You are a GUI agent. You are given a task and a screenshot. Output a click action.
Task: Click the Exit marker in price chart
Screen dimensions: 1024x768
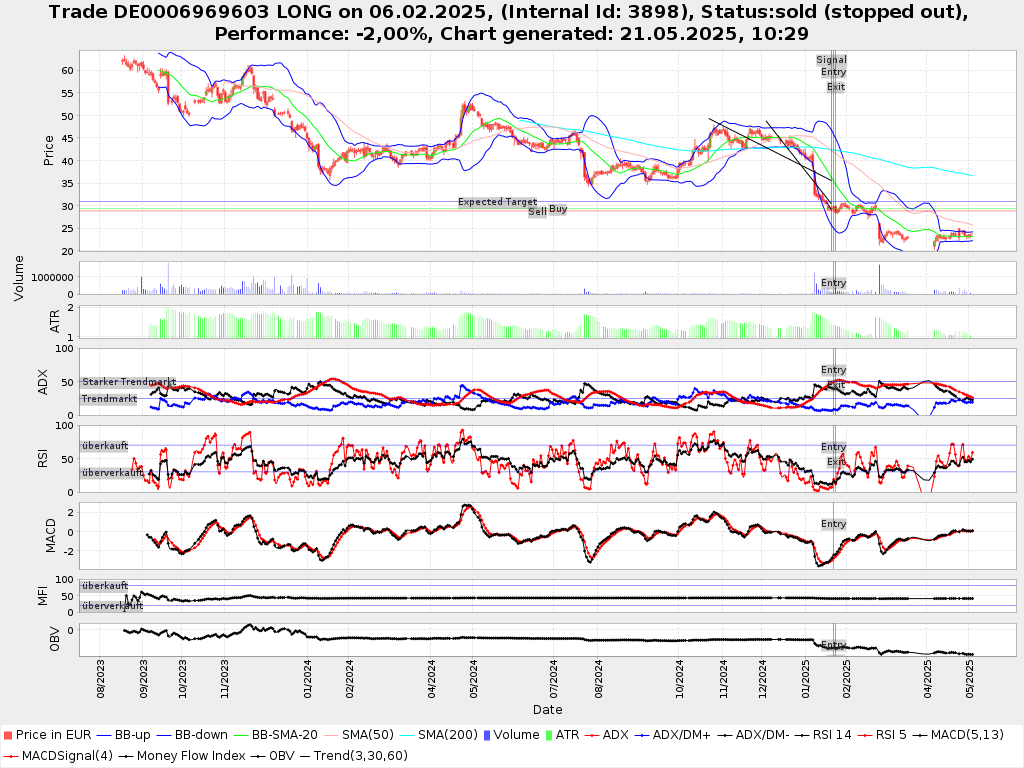(836, 87)
